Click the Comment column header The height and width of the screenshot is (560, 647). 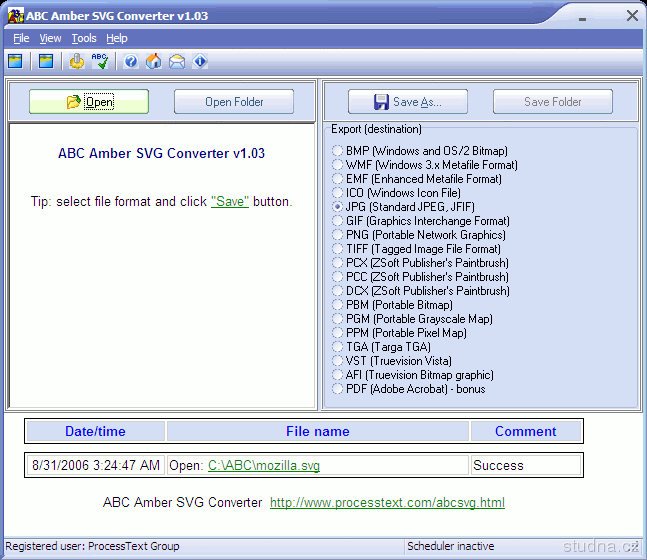(526, 431)
